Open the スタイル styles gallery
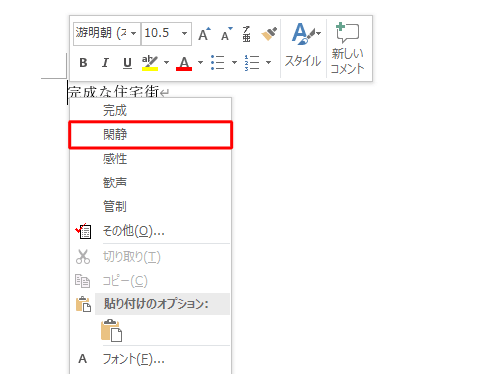 click(303, 47)
